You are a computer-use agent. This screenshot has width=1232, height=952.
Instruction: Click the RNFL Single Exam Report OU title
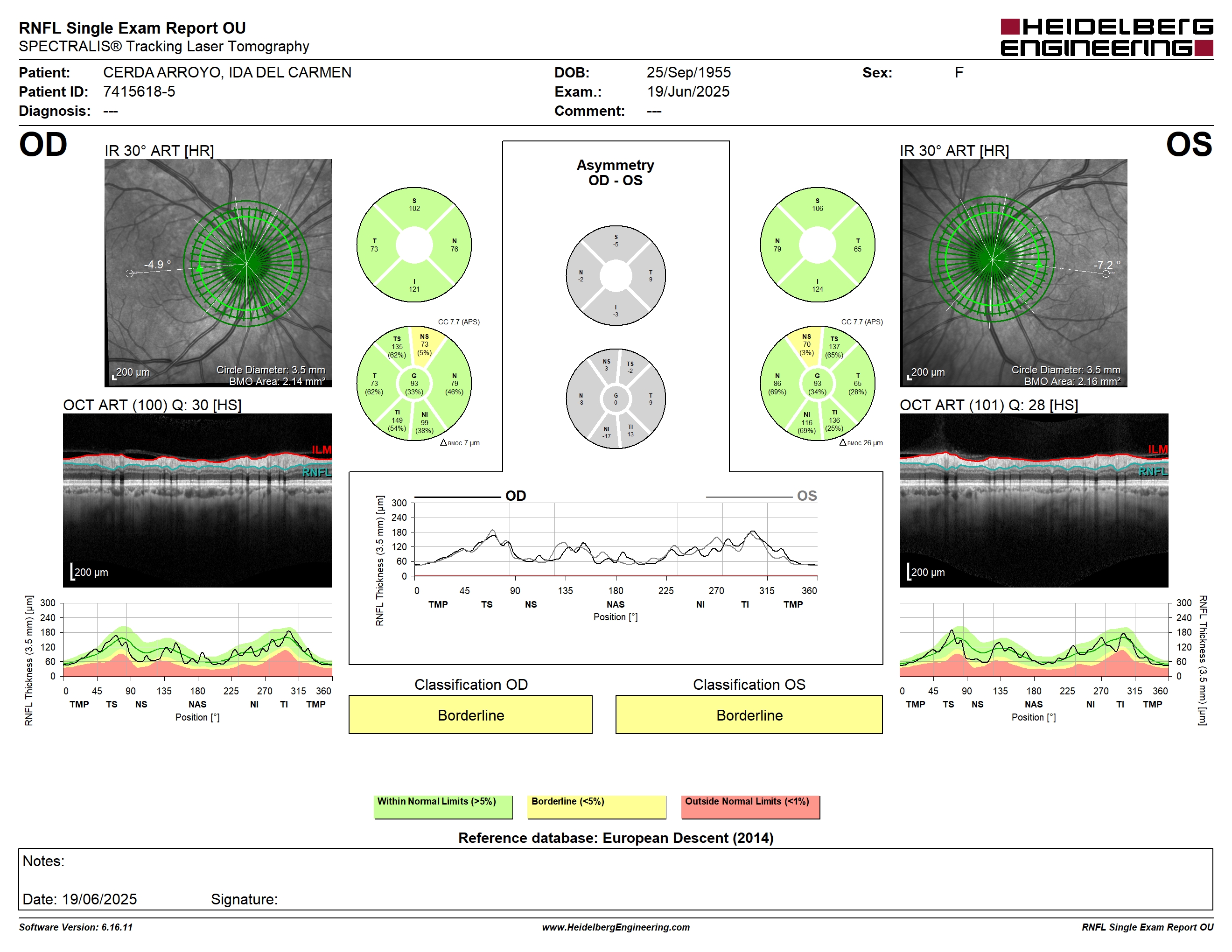(132, 28)
